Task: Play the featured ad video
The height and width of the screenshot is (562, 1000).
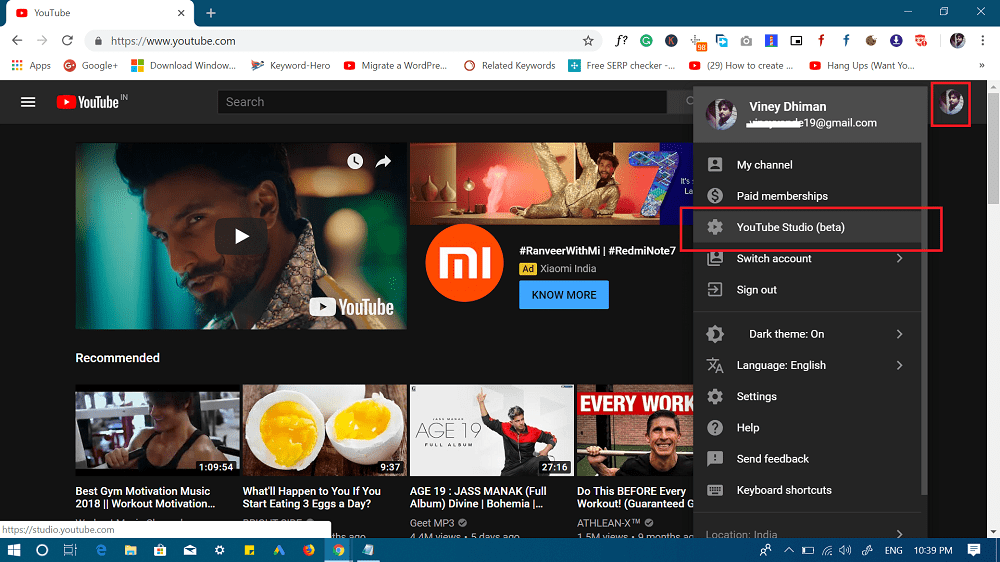Action: pos(241,236)
